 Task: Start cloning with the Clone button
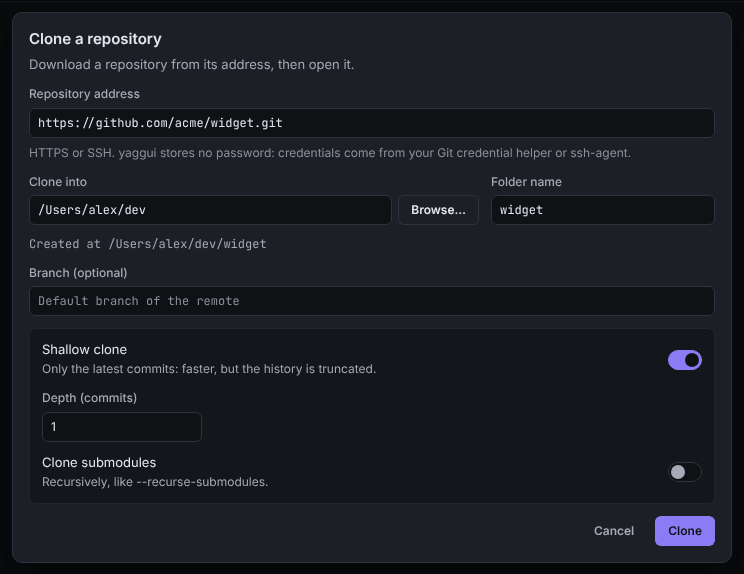[685, 531]
